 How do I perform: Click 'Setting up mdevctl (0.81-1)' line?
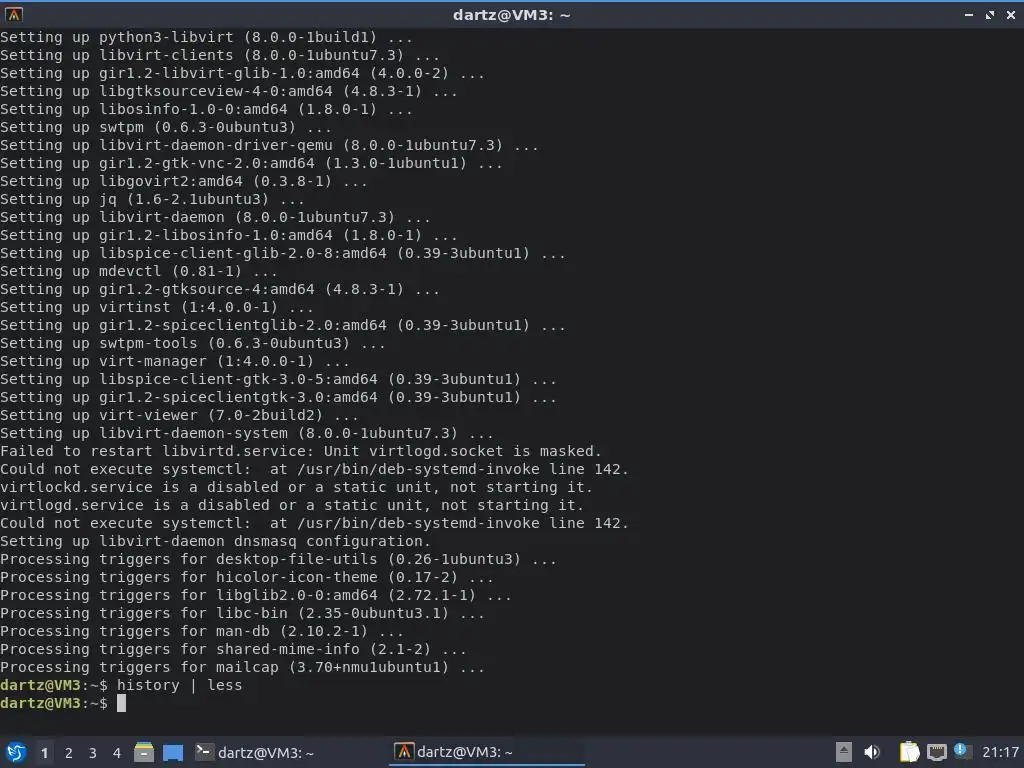(138, 271)
